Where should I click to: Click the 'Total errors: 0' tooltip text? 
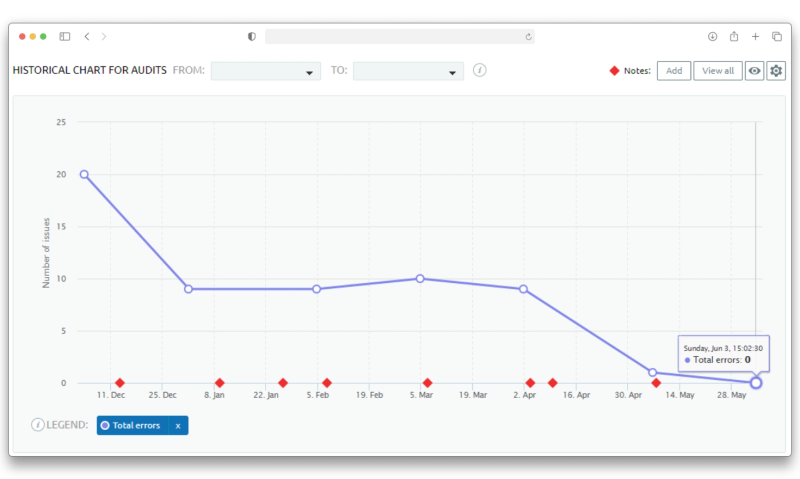coord(721,360)
